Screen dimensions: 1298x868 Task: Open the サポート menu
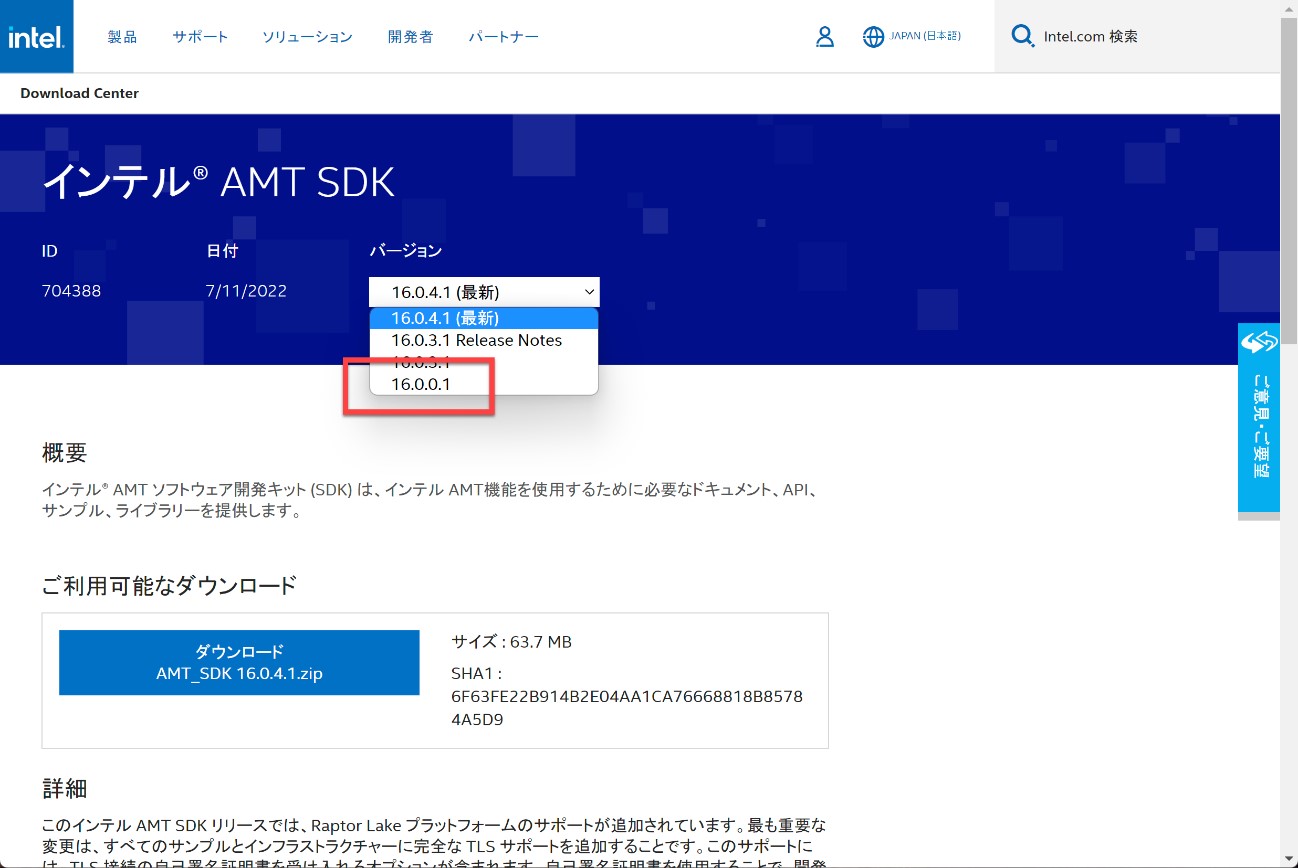[200, 37]
